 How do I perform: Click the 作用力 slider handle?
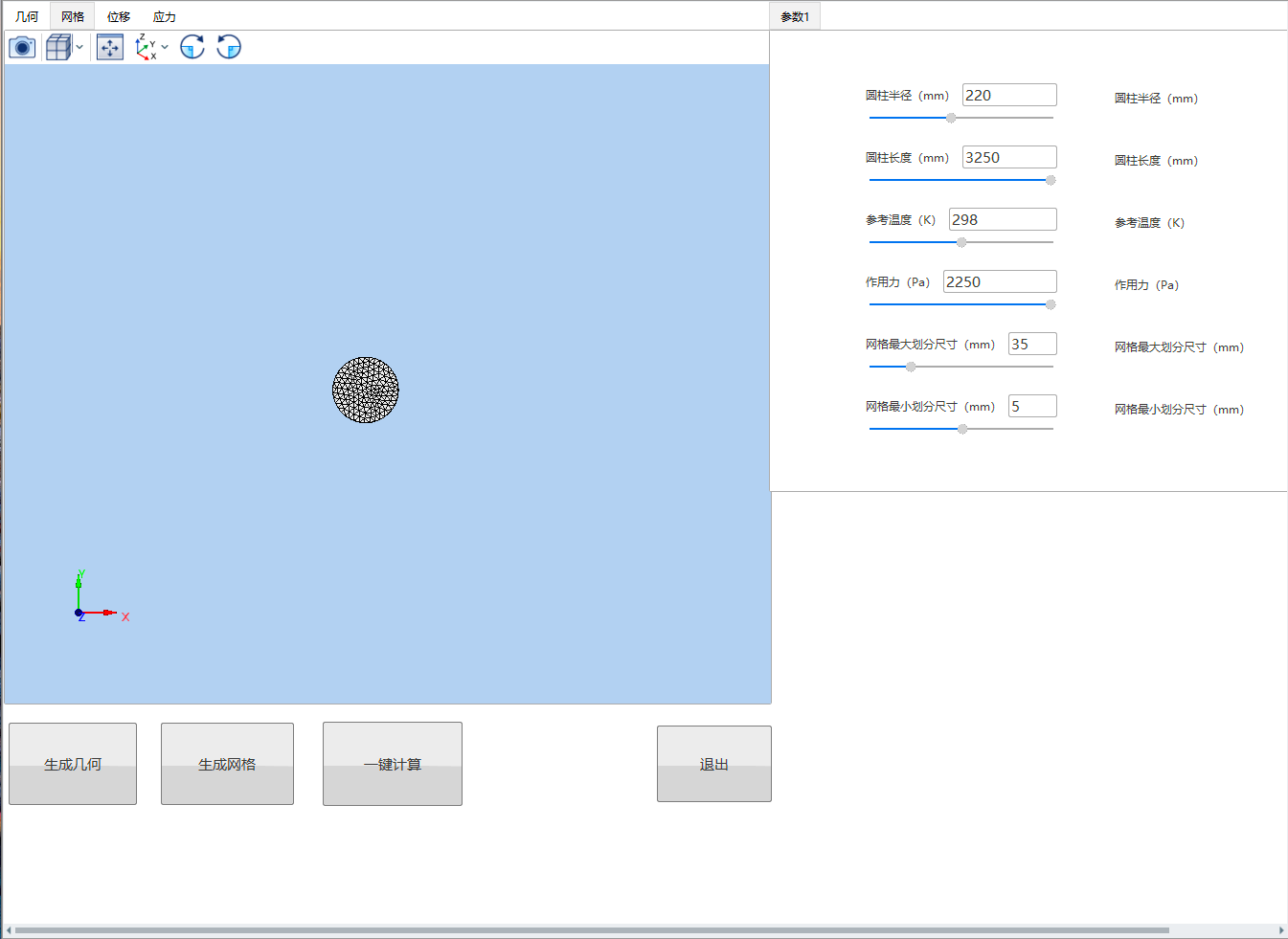pos(1051,304)
